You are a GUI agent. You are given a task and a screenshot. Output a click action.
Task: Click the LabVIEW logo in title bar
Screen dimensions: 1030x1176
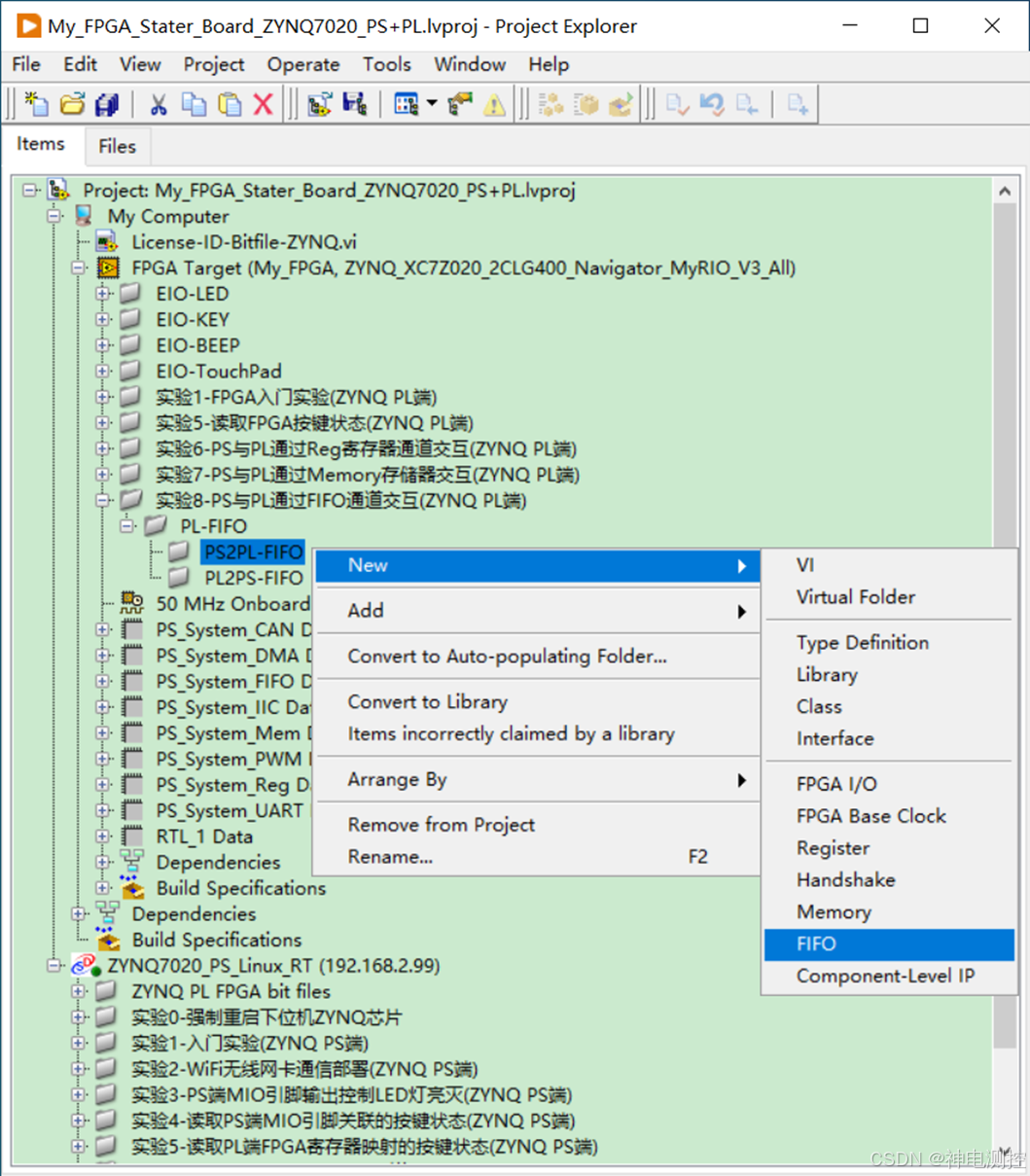pyautogui.click(x=28, y=25)
